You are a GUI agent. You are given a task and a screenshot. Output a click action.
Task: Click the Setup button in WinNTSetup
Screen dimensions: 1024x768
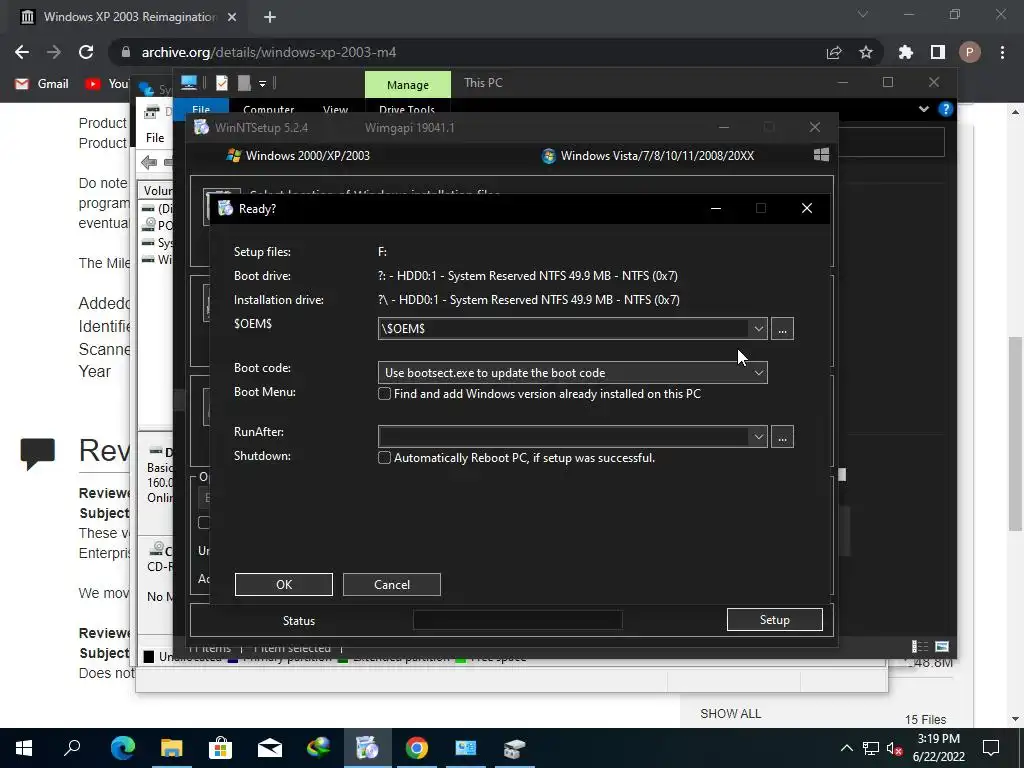775,620
